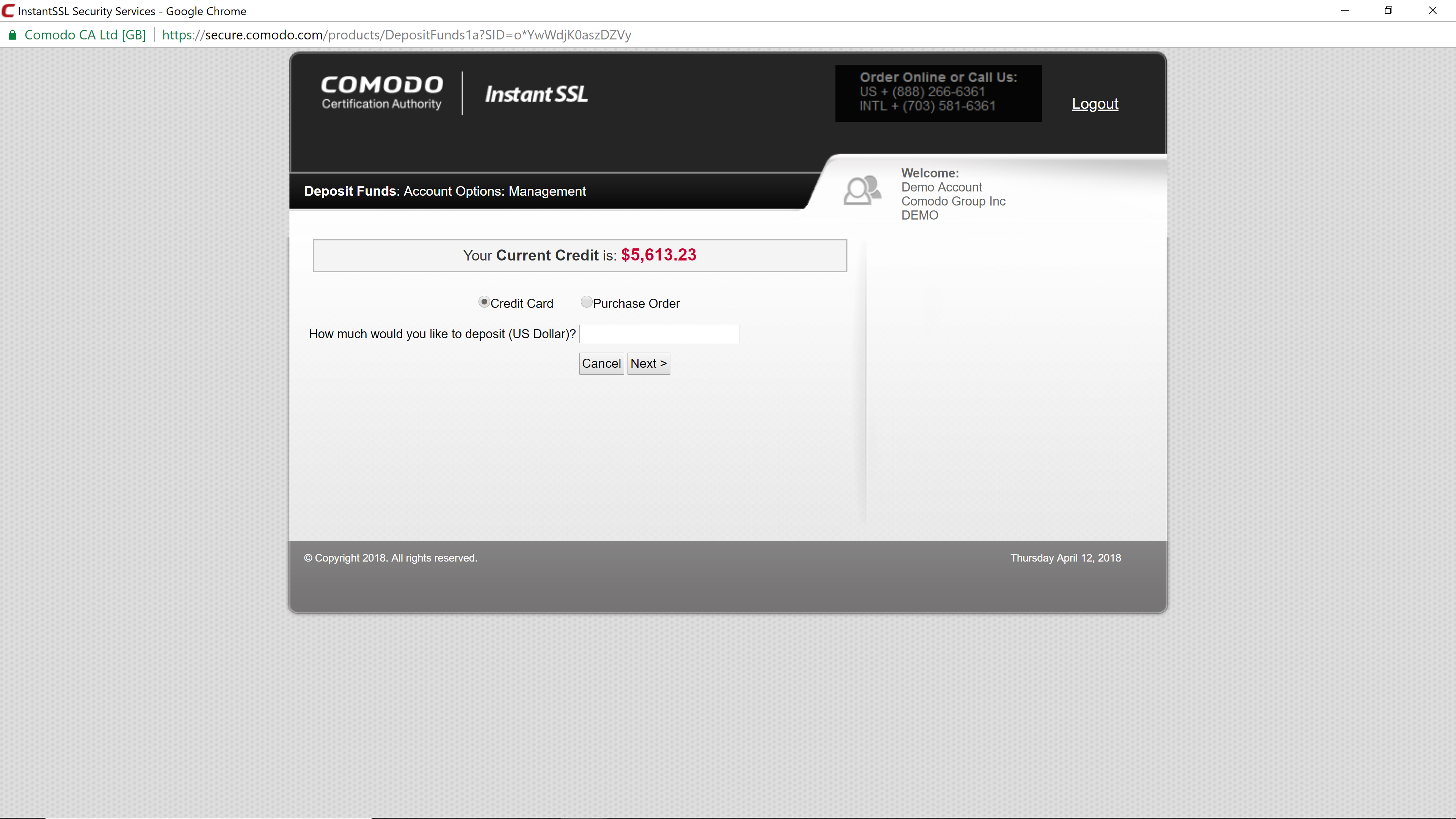Restore down the Chrome window

click(1388, 11)
